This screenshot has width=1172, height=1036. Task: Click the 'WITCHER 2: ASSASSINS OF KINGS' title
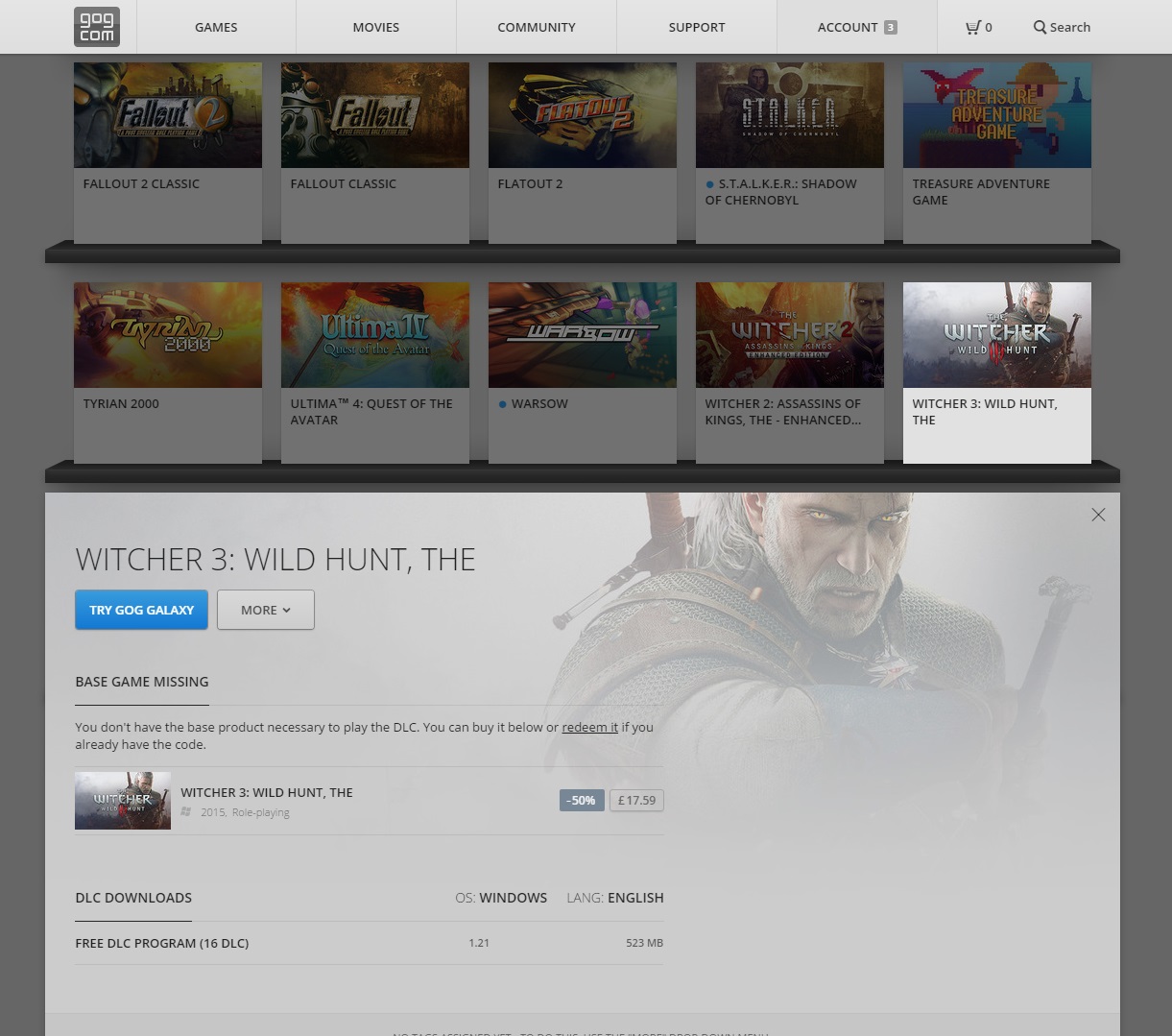(x=783, y=412)
